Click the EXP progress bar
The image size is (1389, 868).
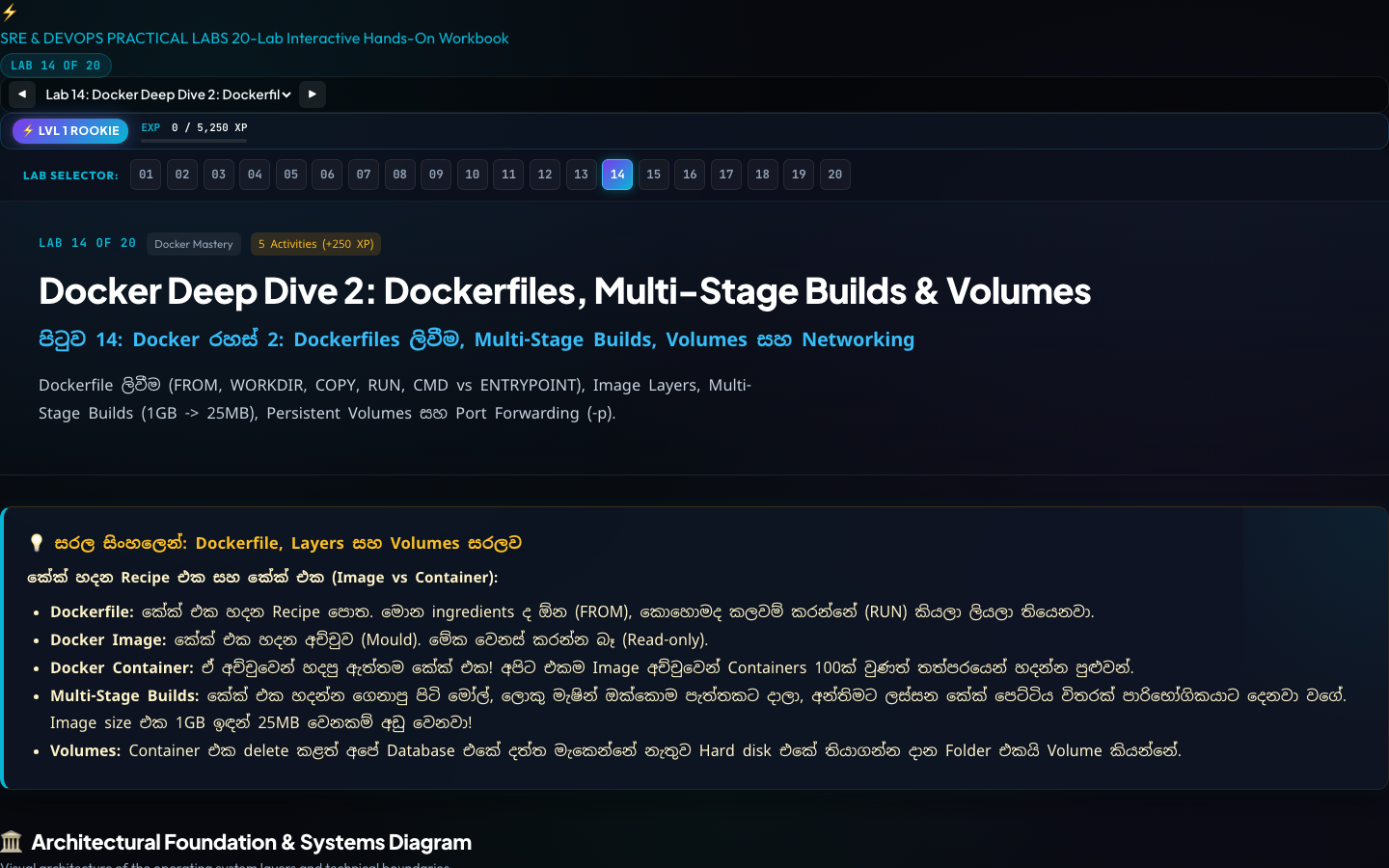[x=194, y=141]
